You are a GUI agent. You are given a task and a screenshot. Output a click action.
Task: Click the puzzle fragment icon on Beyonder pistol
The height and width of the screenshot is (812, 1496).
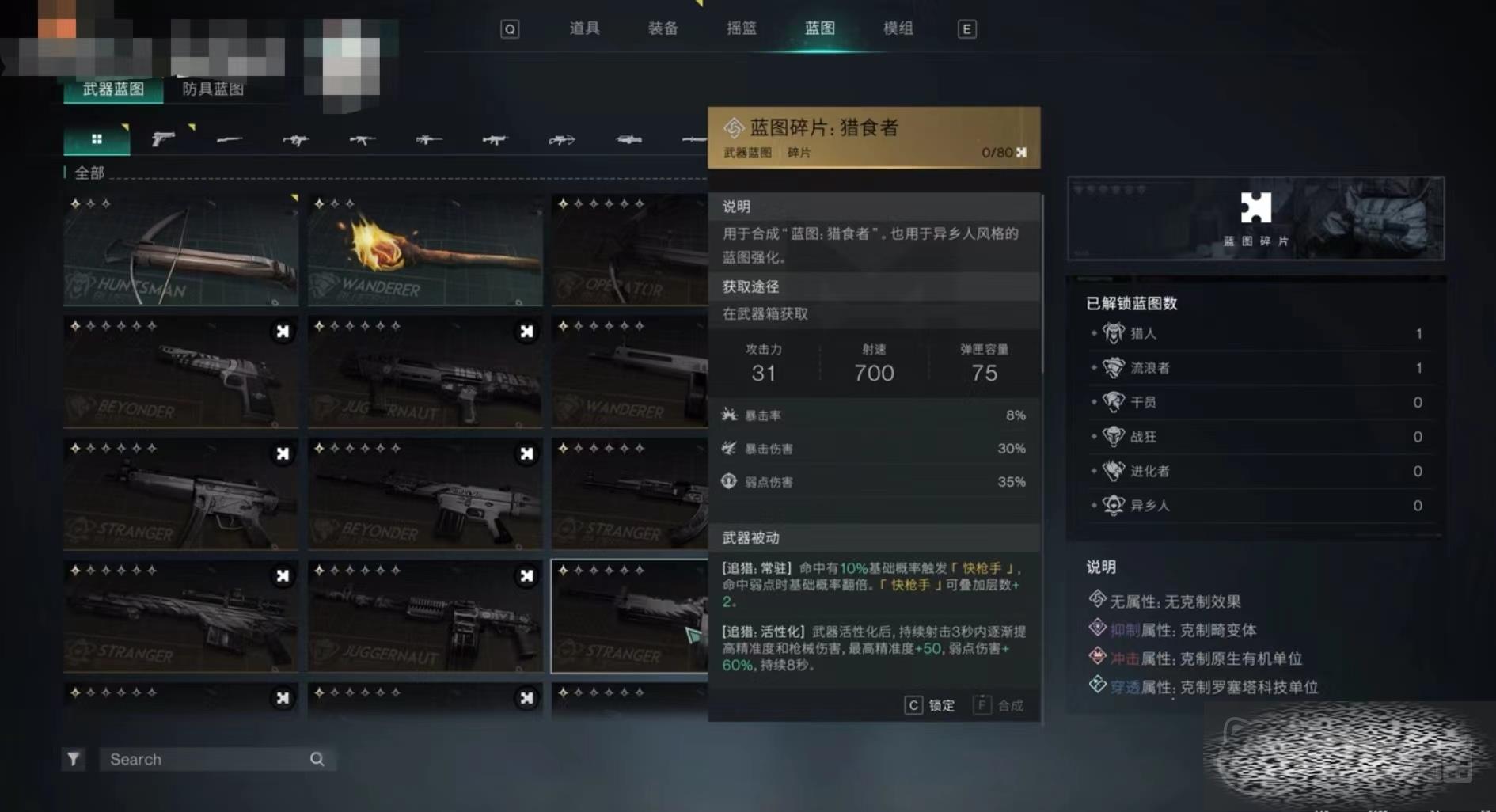coord(283,332)
